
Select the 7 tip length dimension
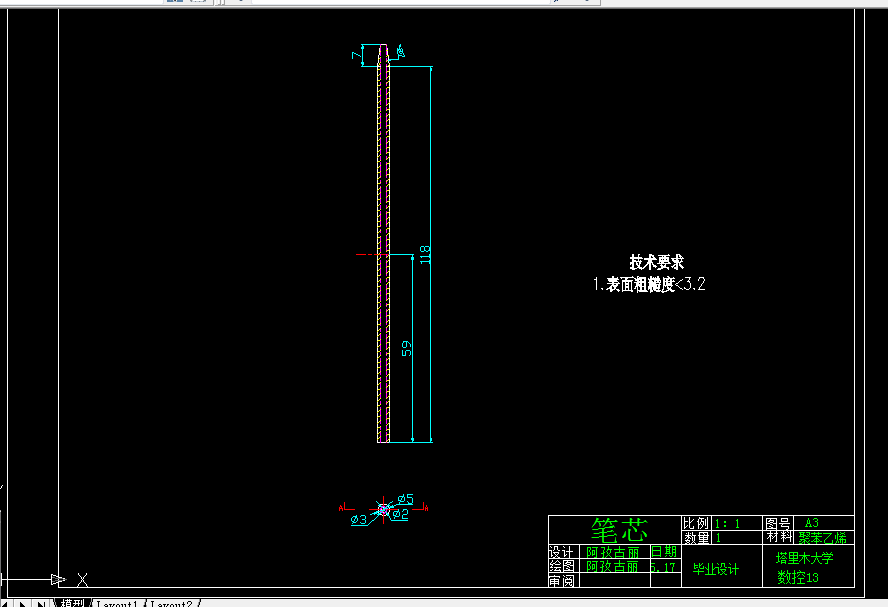tap(356, 55)
